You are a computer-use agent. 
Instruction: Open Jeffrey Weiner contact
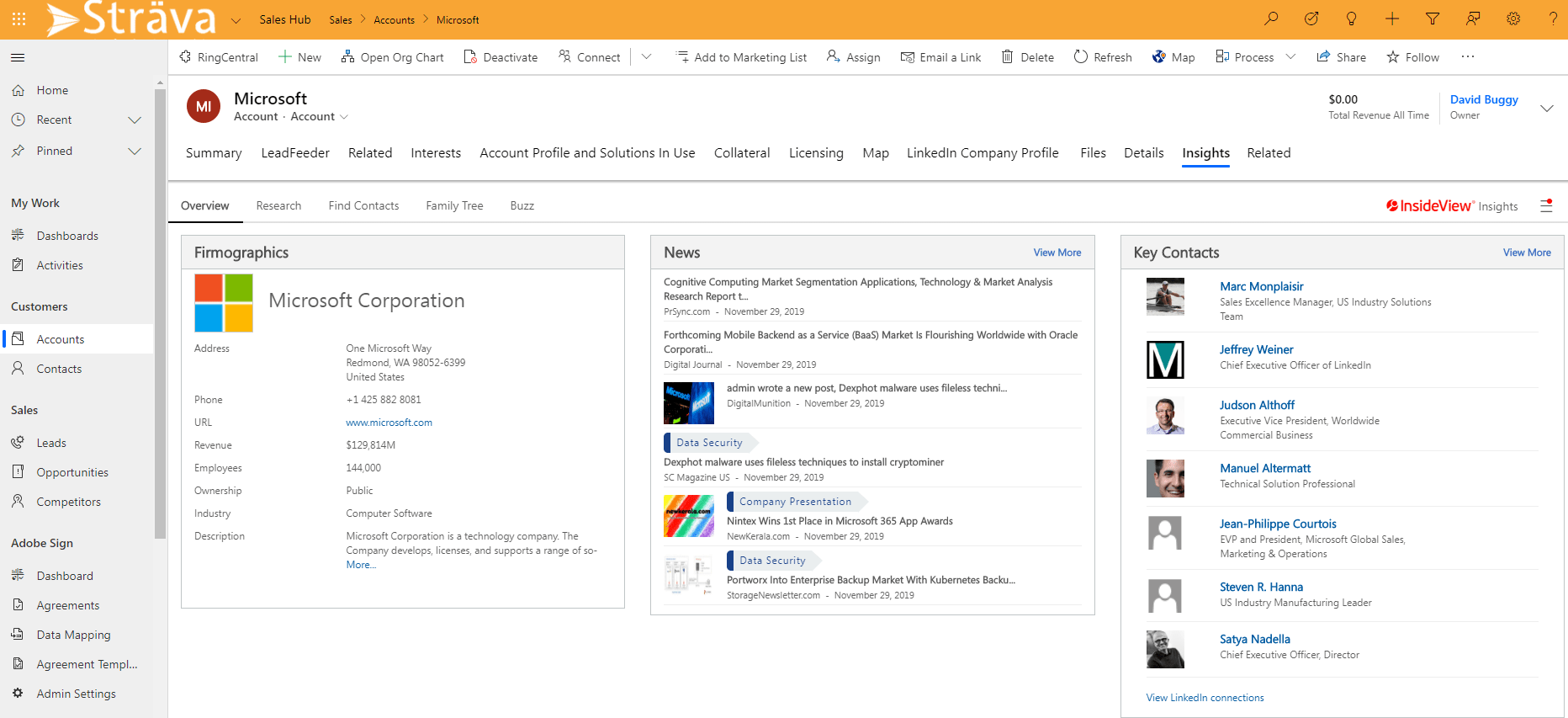1257,350
